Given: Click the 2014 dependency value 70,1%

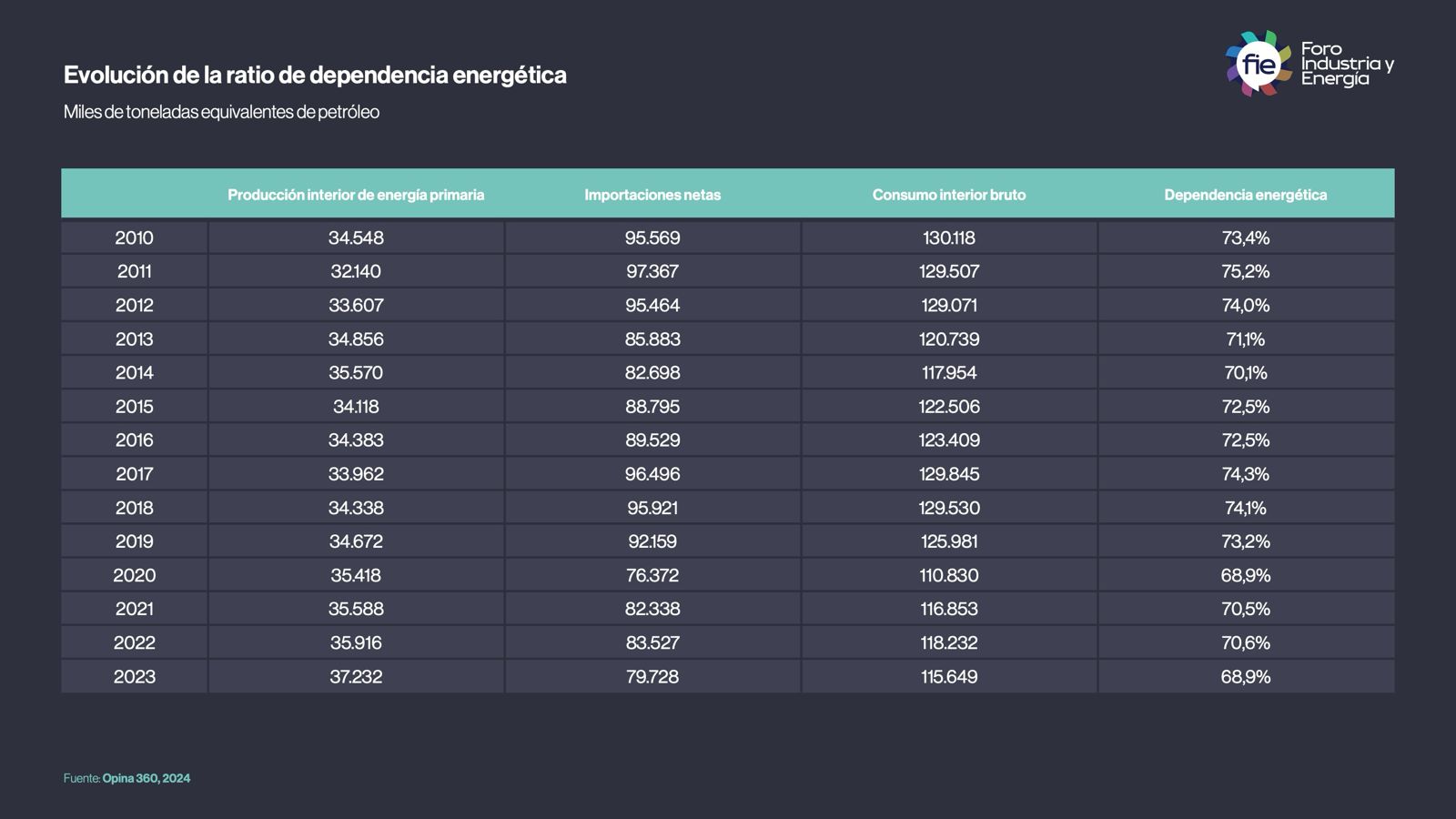Looking at the screenshot, I should pyautogui.click(x=1245, y=372).
